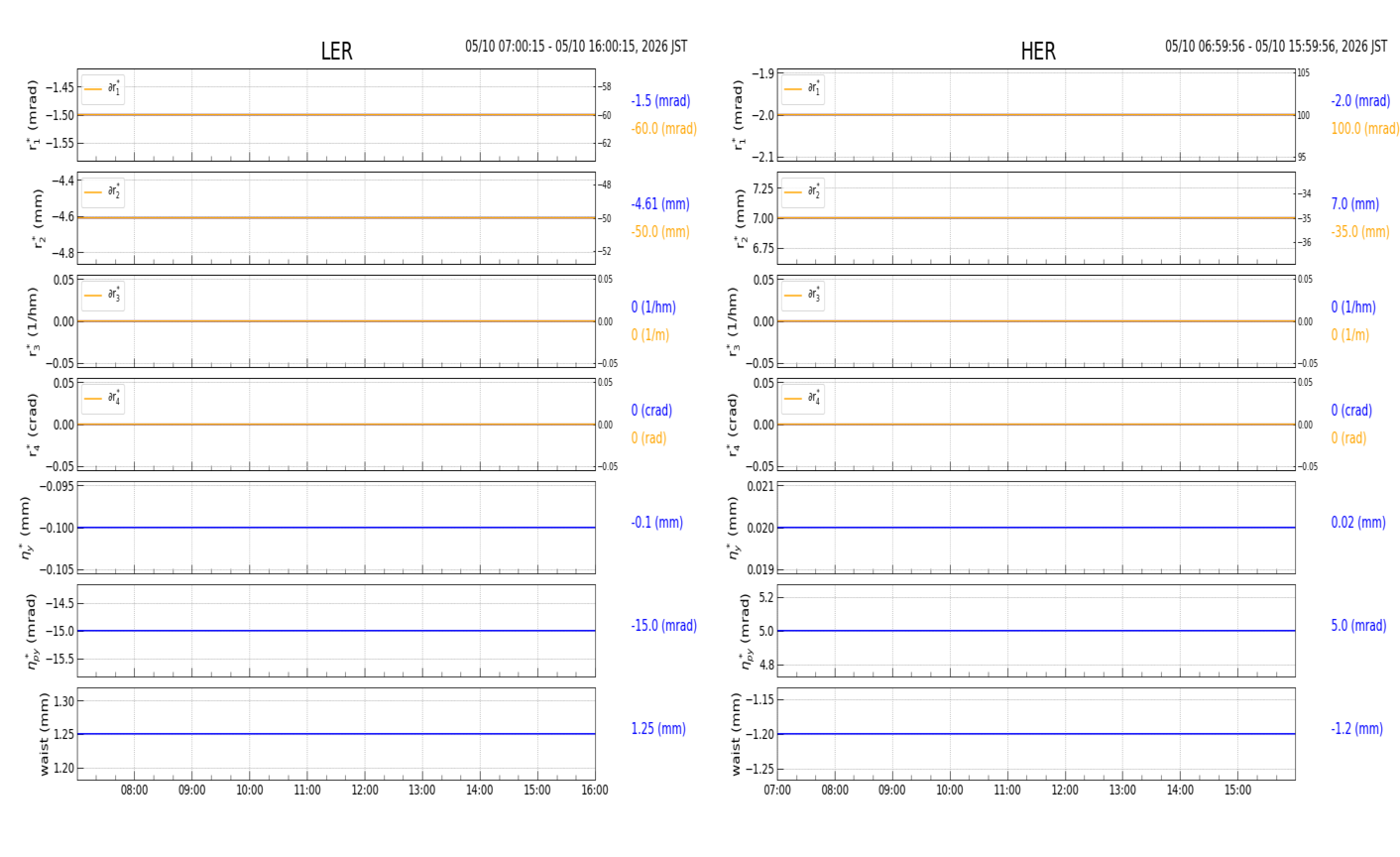Click the HER waist value -1.2 (mm)
Viewport: 1400px width, 857px height.
(x=1356, y=729)
